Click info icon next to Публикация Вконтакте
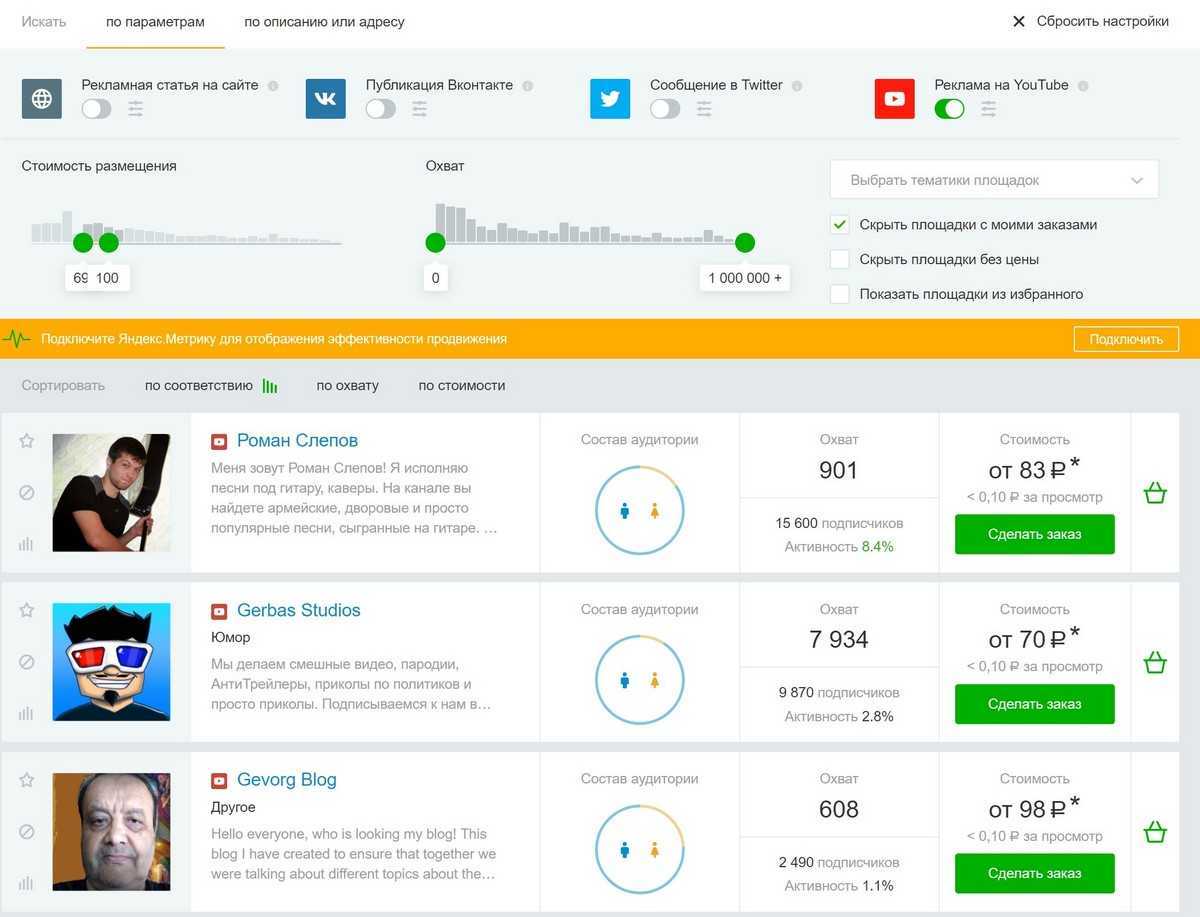Screen dimensions: 1200x917 (x=528, y=86)
